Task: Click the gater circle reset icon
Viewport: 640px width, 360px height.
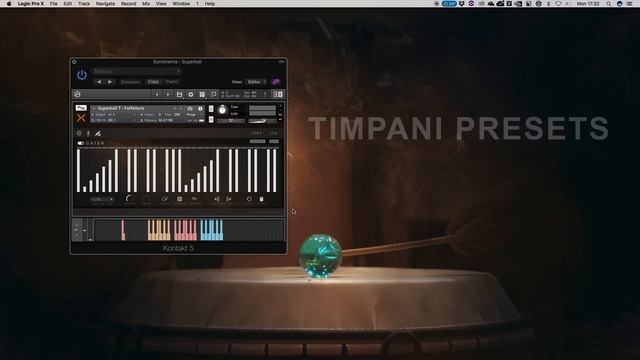Action: 249,199
